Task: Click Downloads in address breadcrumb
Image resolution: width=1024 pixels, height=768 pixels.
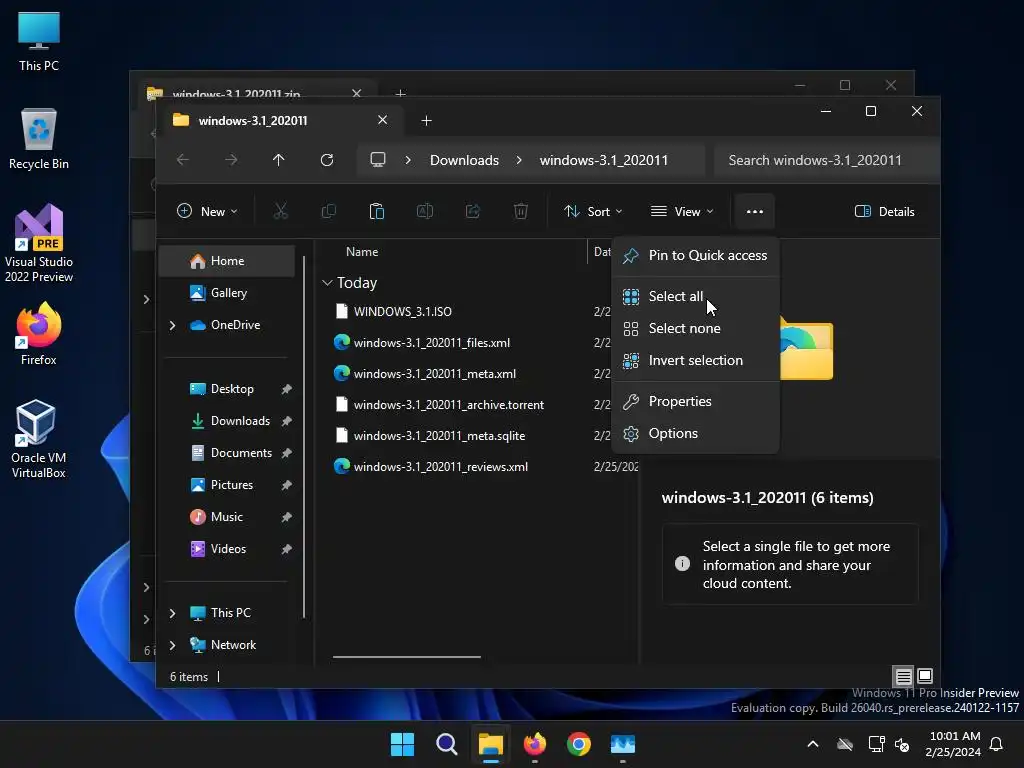Action: pyautogui.click(x=464, y=160)
